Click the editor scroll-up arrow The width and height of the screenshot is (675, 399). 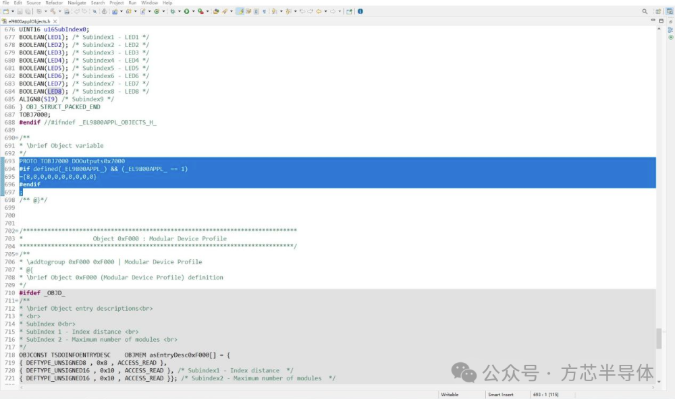coord(659,29)
